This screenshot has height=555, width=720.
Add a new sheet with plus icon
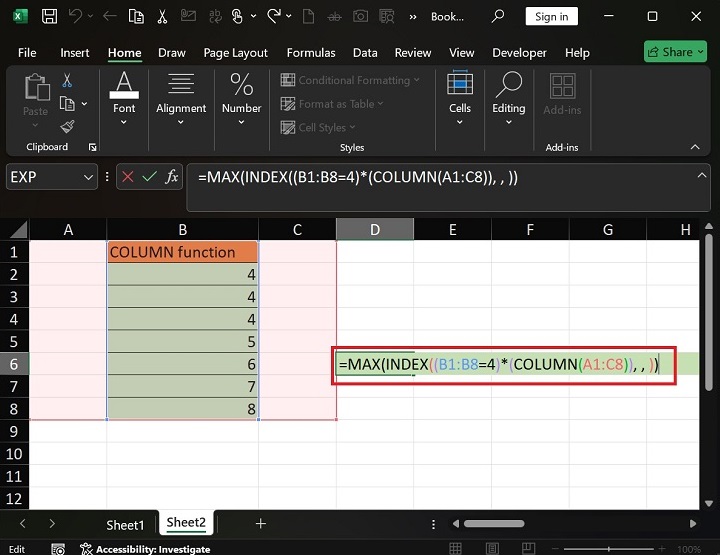261,523
